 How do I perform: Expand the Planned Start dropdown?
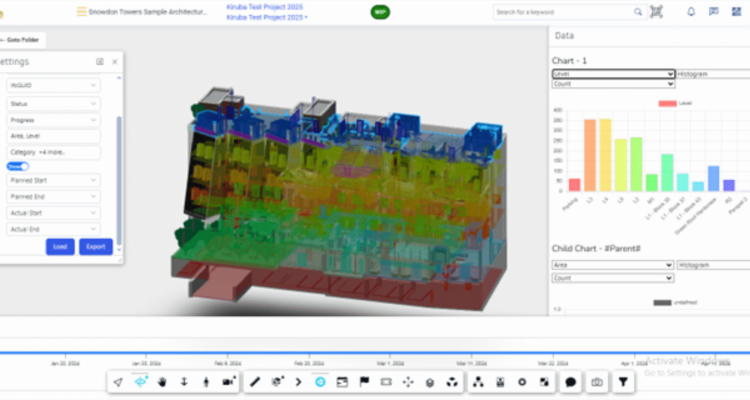pos(54,181)
